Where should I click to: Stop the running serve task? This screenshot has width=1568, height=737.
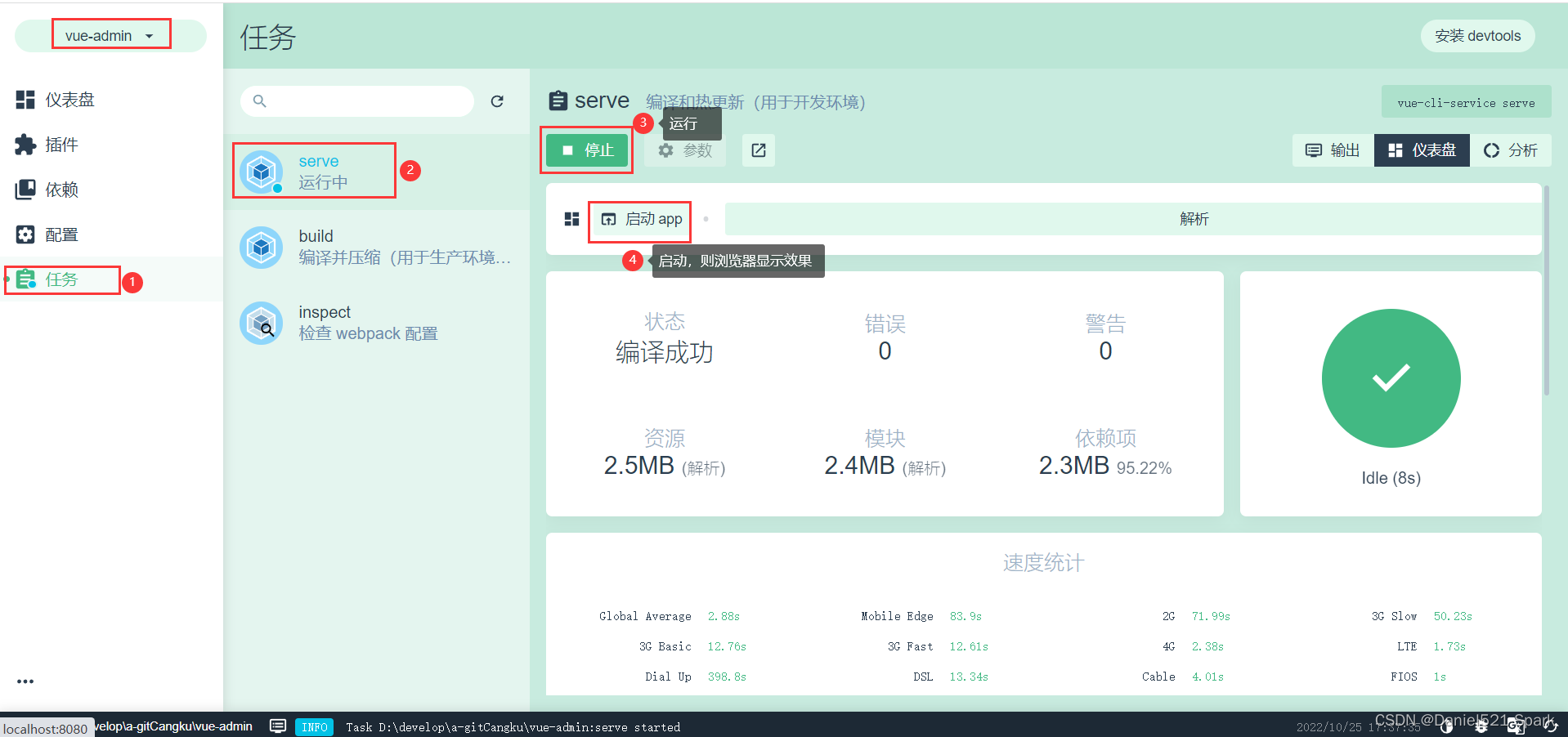coord(587,150)
